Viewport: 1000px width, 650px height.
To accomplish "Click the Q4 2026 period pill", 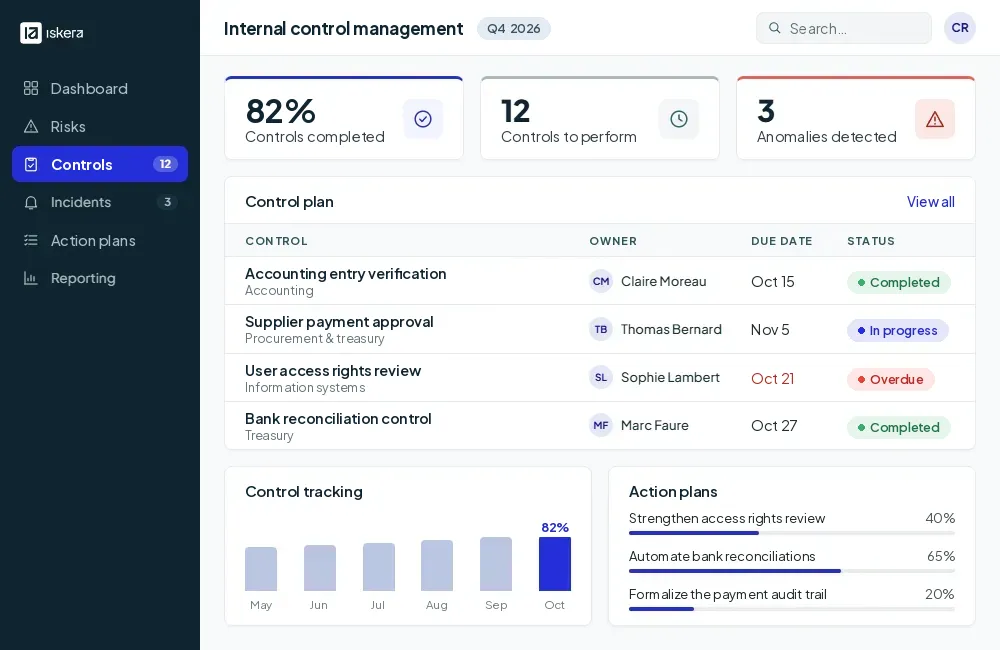I will coord(513,29).
